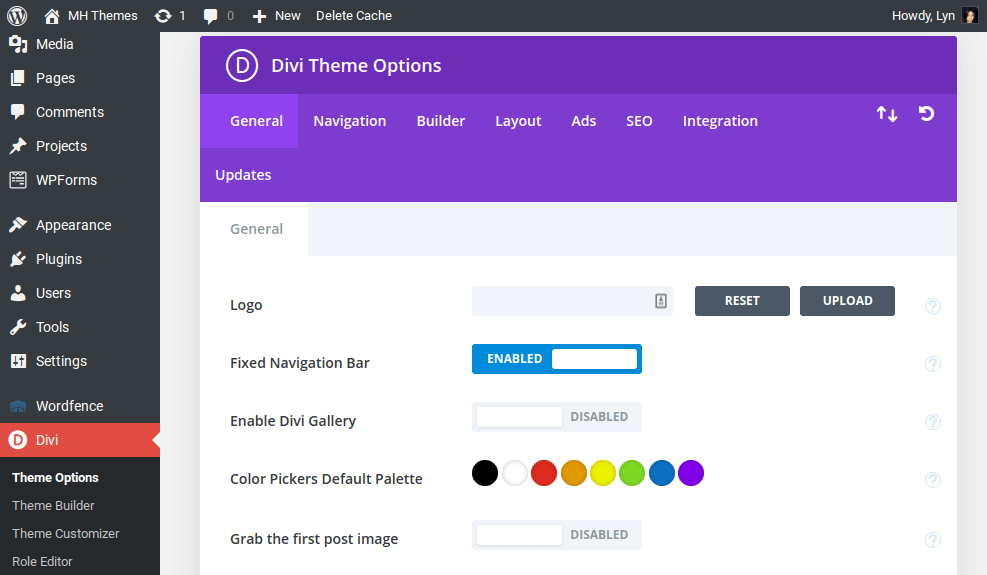This screenshot has height=575, width=987.
Task: Pick the black palette swatch
Action: (485, 473)
